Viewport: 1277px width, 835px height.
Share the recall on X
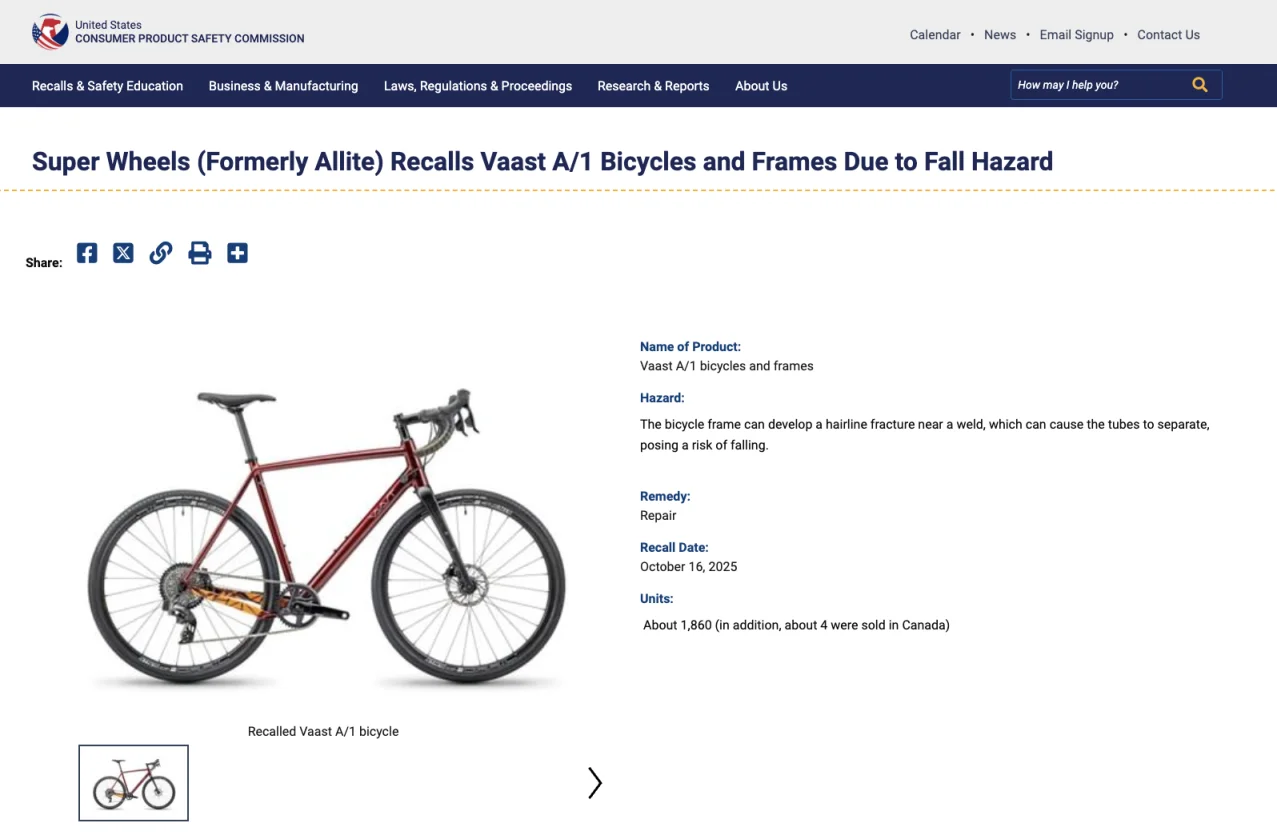[x=123, y=253]
